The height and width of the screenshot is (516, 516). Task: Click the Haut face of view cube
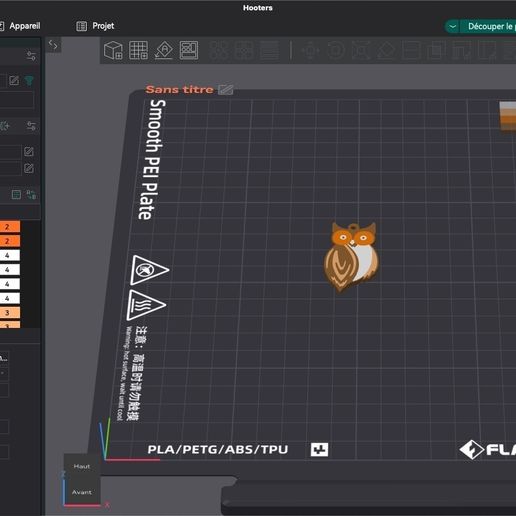click(x=82, y=466)
